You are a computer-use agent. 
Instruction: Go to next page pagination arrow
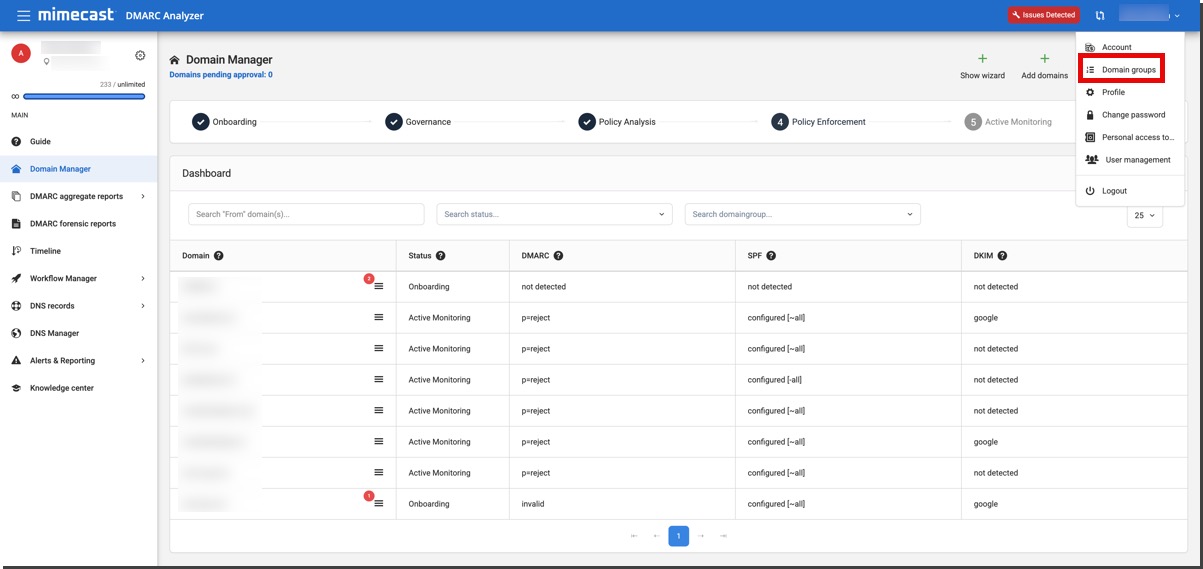701,536
